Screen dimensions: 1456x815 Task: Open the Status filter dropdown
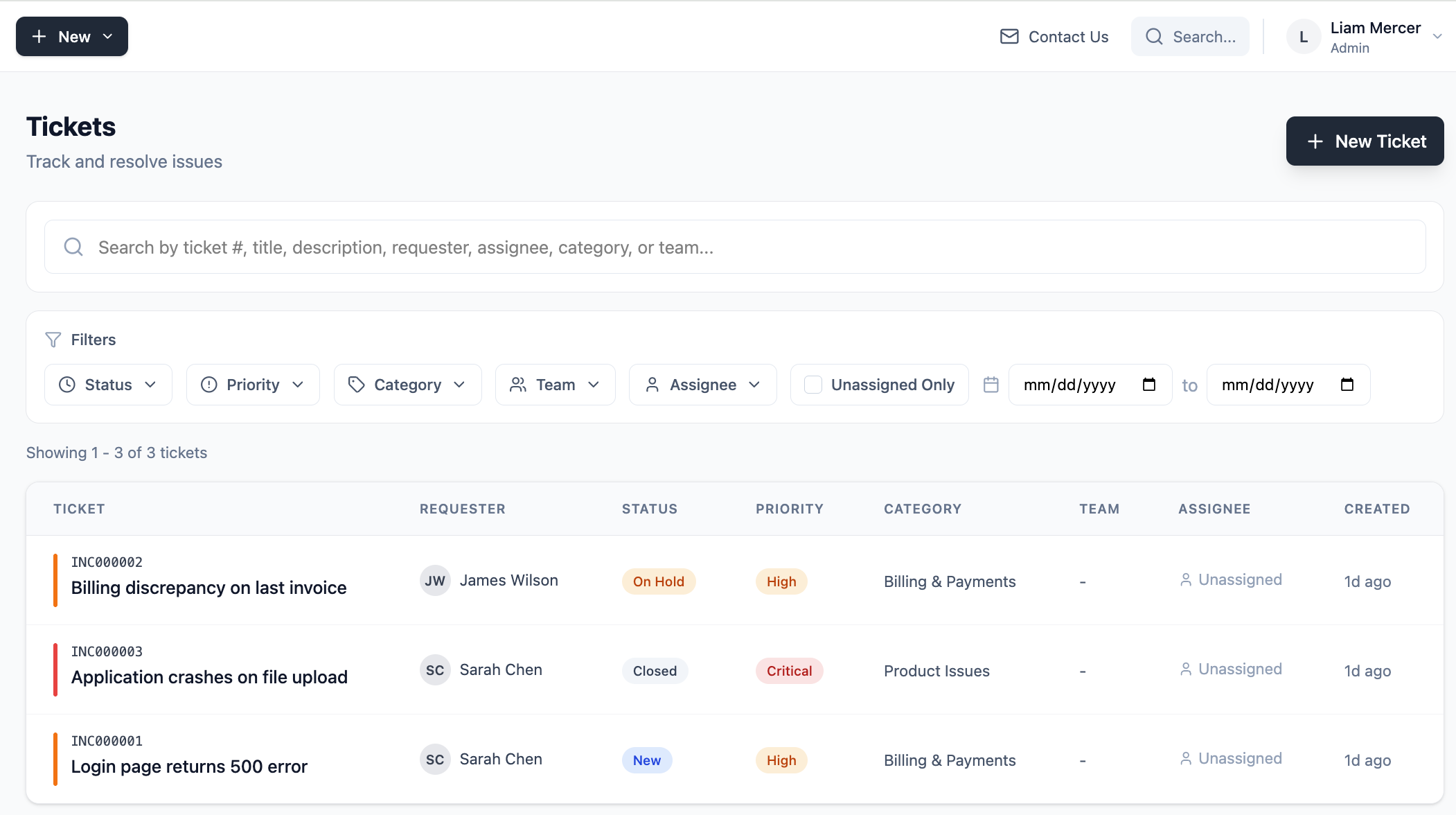(108, 384)
